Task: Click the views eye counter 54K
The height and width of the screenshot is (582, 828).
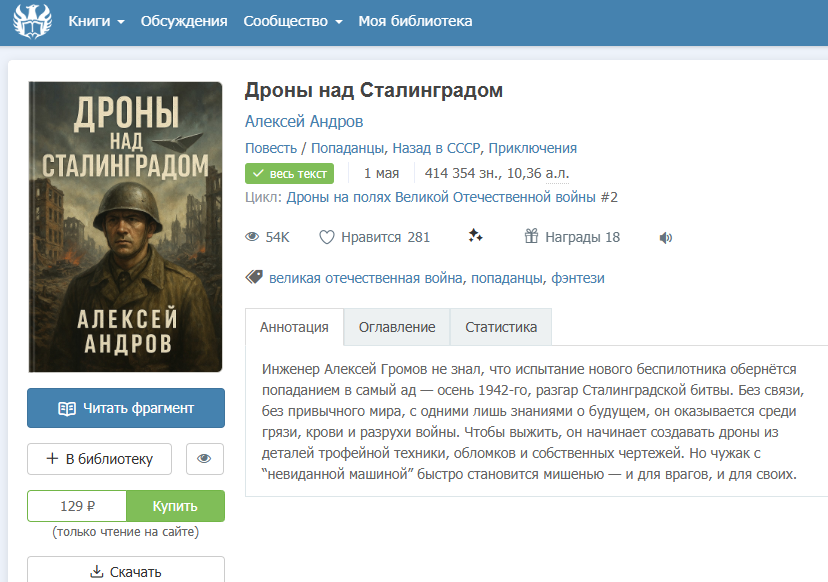Action: 267,237
